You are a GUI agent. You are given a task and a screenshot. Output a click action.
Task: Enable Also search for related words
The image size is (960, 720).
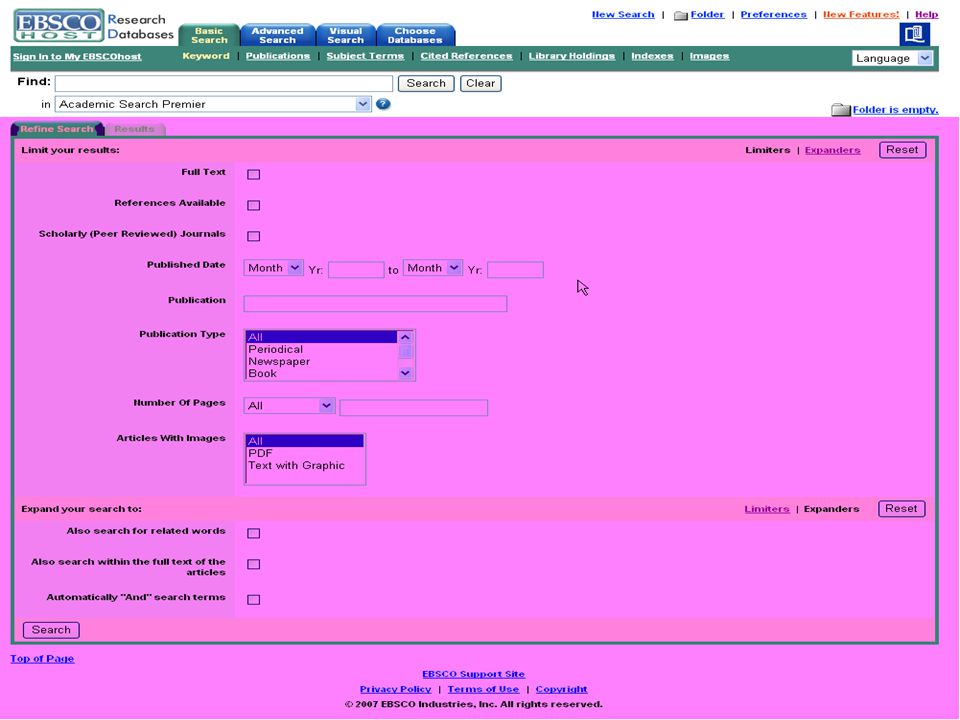[x=253, y=533]
